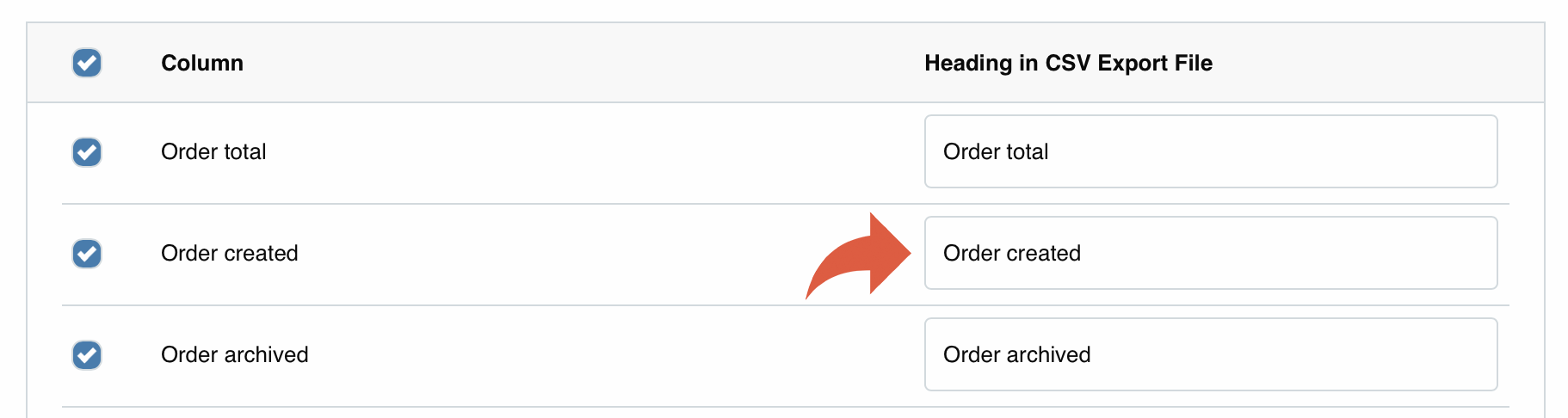
Task: Select the Order created column name label
Action: coord(230,254)
